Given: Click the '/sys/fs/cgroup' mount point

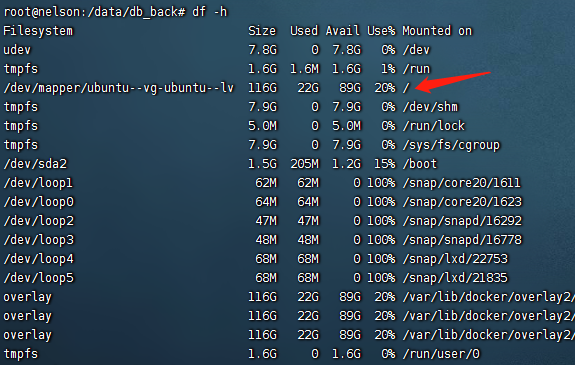Looking at the screenshot, I should click(x=451, y=146).
